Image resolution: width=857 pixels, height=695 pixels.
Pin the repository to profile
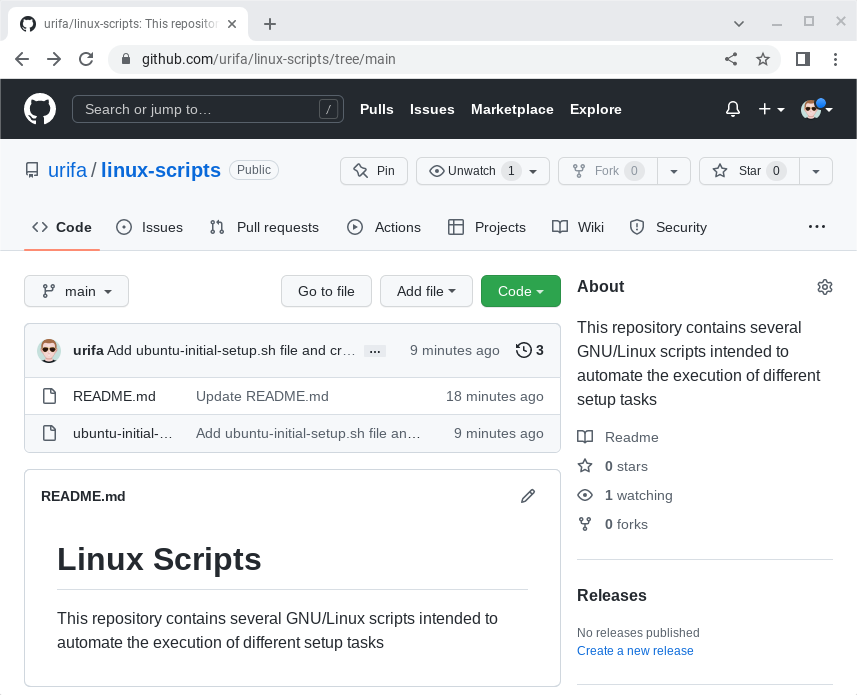pyautogui.click(x=374, y=171)
